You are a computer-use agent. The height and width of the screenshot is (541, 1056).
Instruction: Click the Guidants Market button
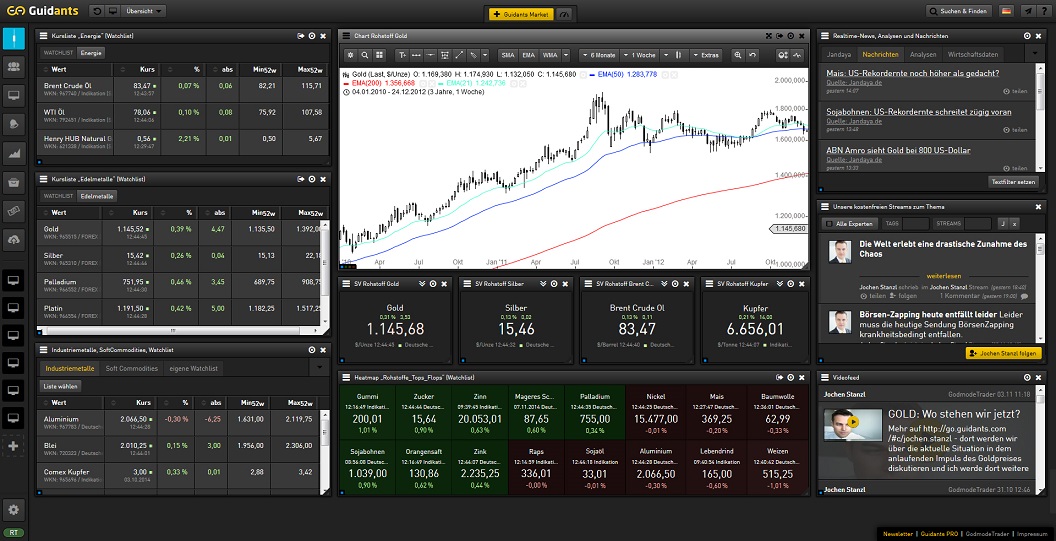(x=521, y=15)
